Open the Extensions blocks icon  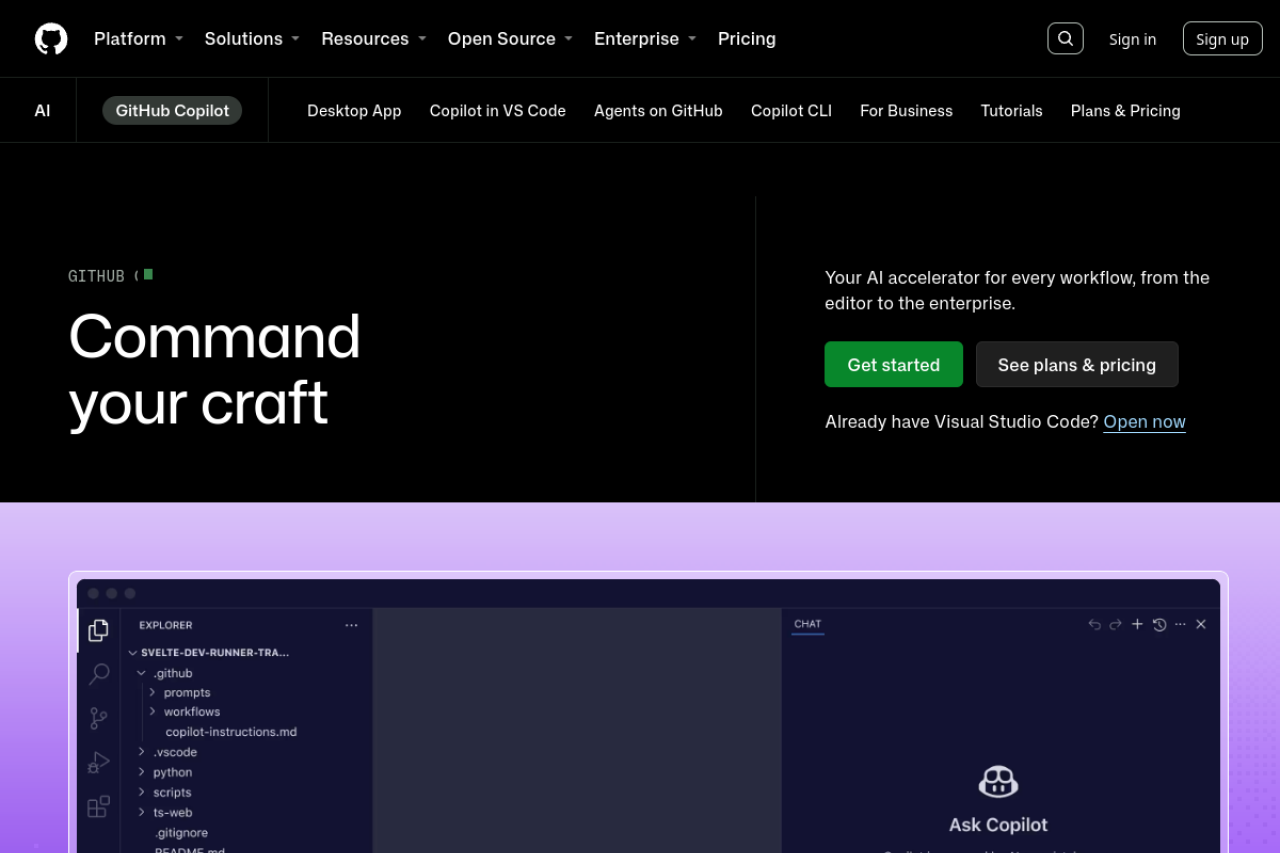(98, 806)
